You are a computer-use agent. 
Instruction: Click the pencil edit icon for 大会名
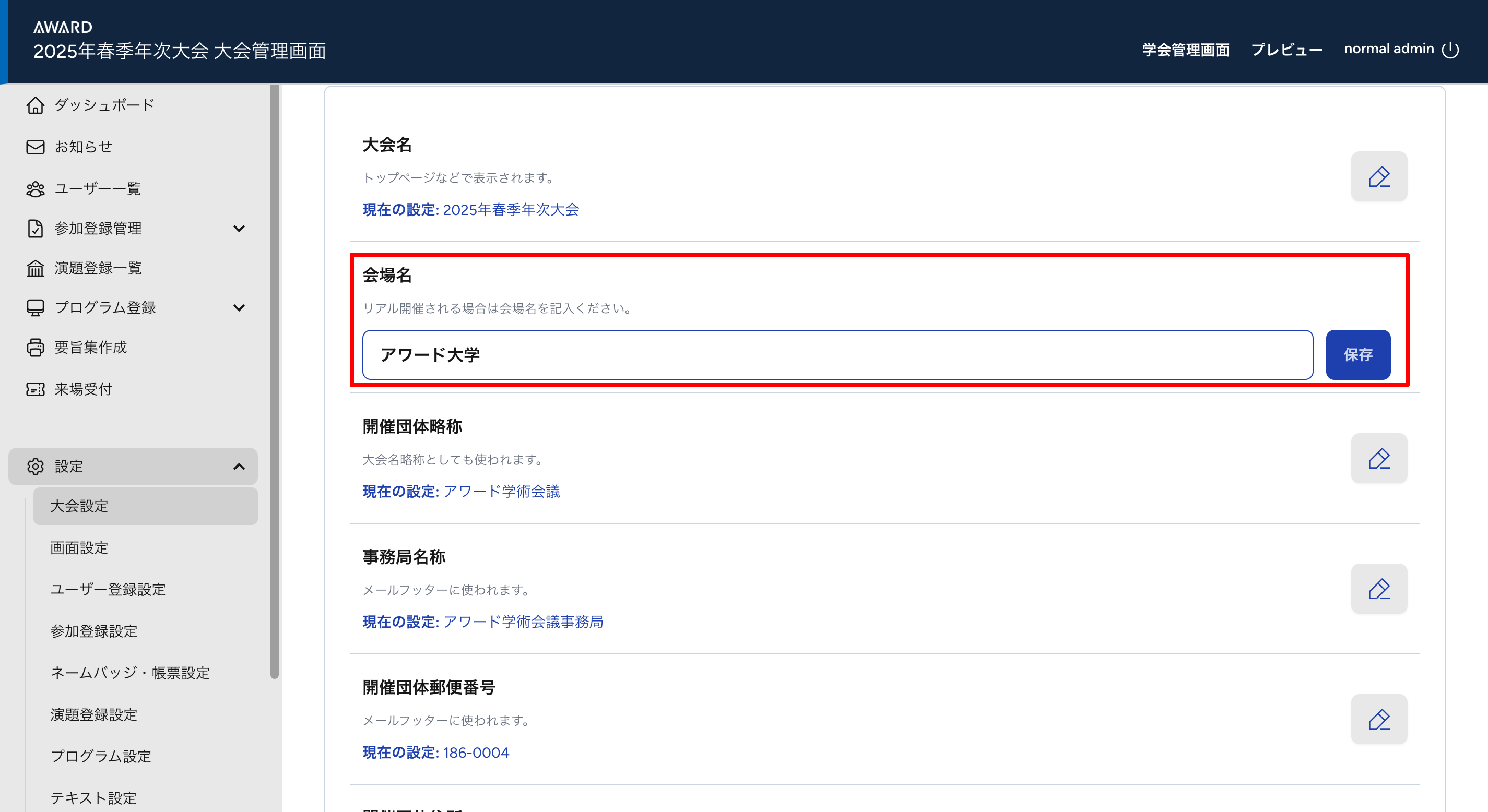(1378, 176)
